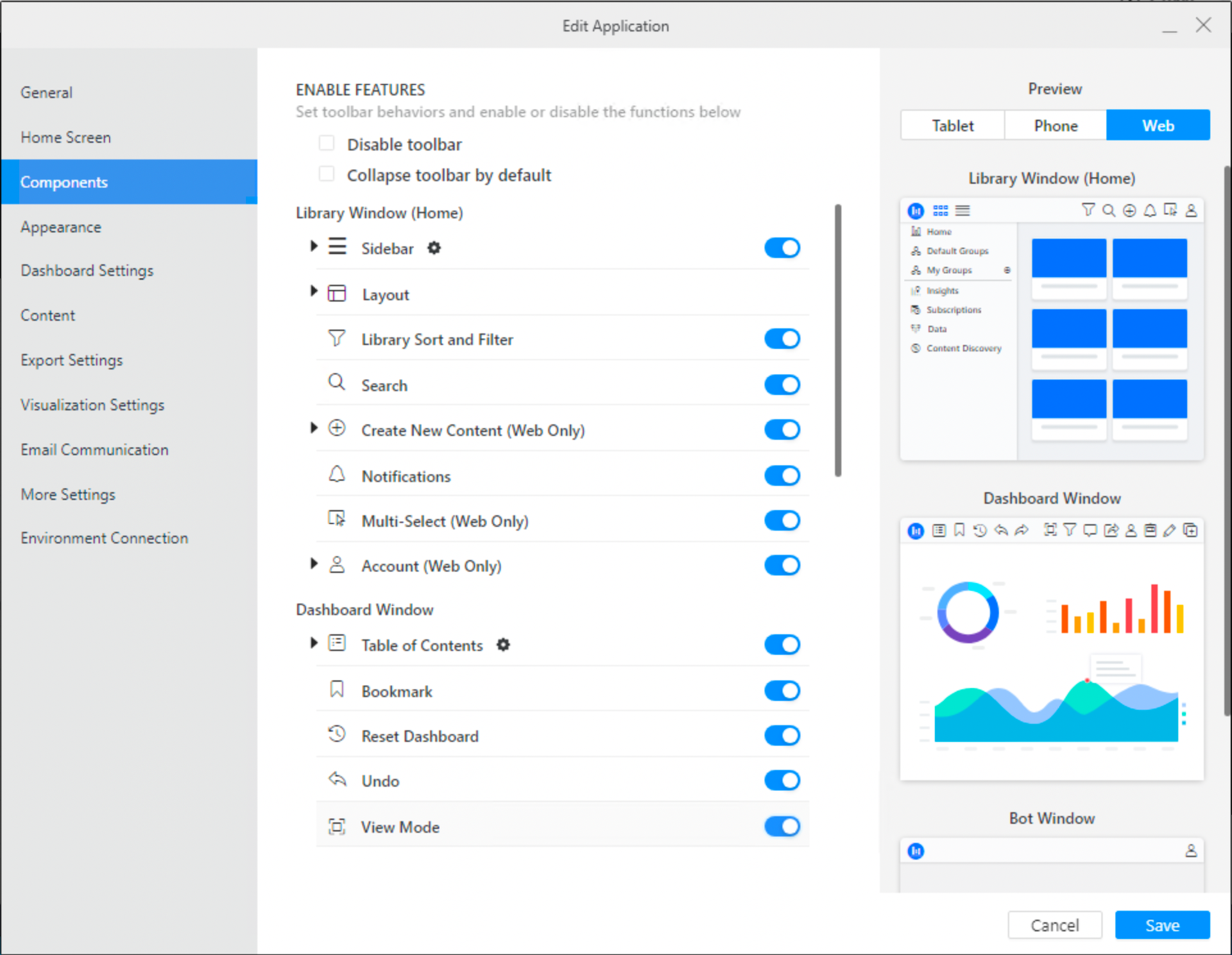The image size is (1232, 955).
Task: Click the Undo arrow icon in list
Action: pos(337,779)
